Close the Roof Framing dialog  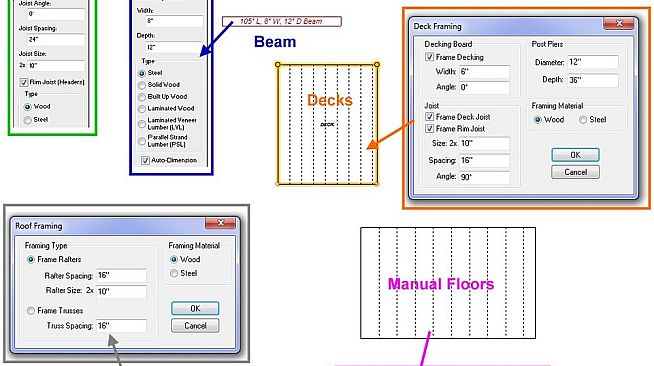pyautogui.click(x=220, y=223)
